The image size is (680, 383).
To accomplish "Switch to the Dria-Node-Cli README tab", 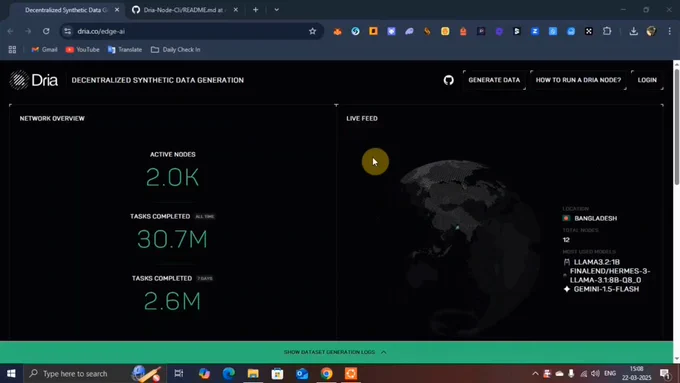I will pos(184,10).
